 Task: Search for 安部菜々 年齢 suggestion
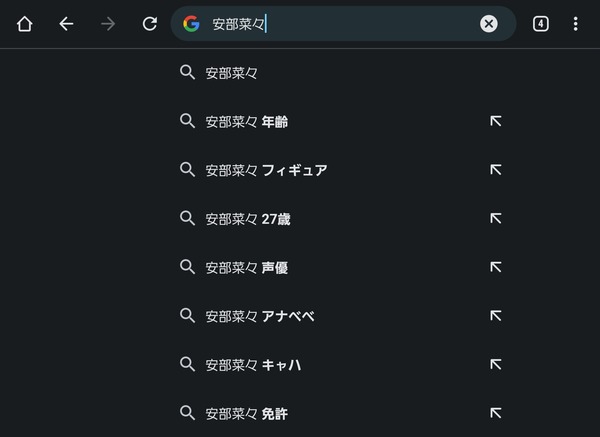[329, 121]
